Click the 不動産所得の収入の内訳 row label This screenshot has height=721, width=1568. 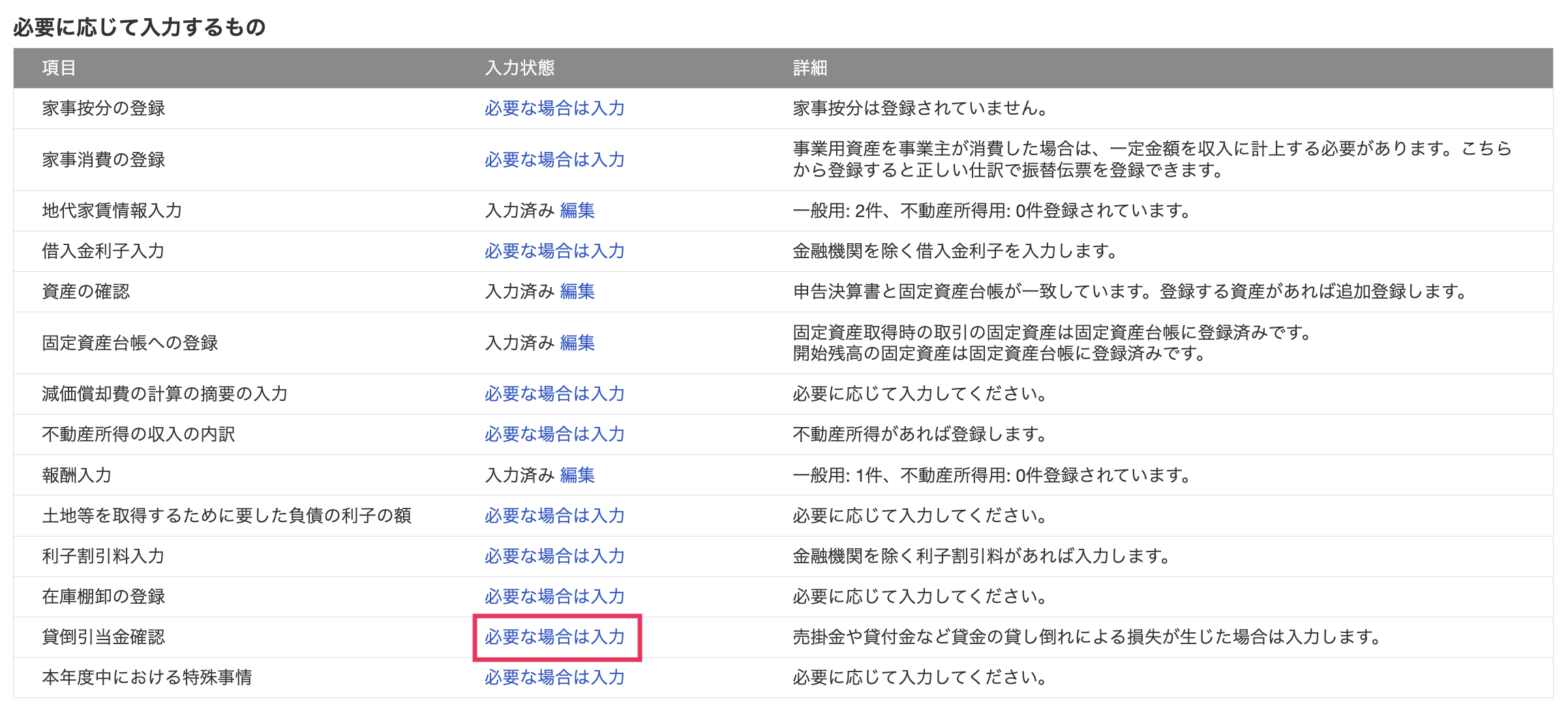pos(138,434)
